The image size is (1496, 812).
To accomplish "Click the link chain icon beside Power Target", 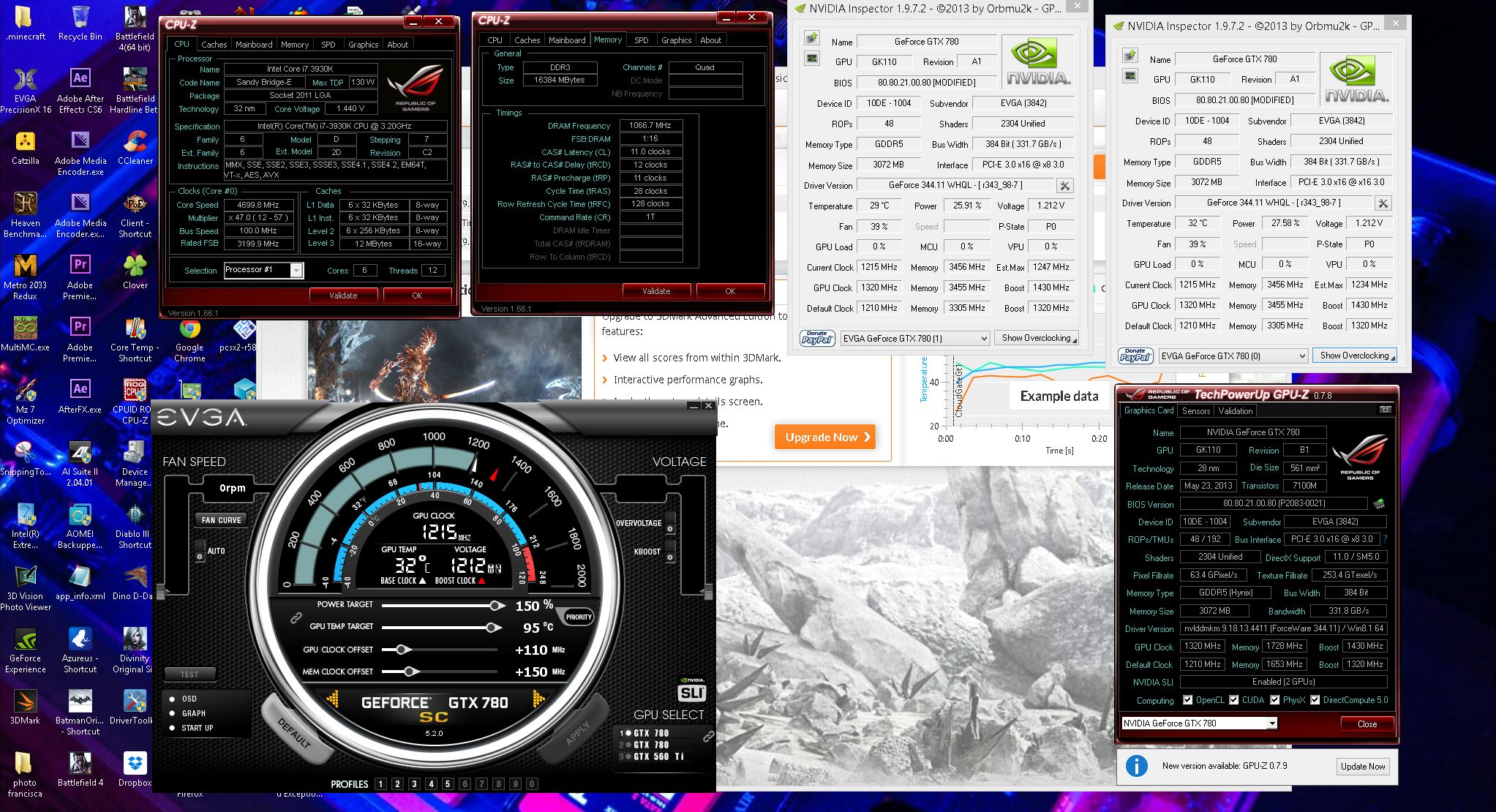I will [296, 618].
